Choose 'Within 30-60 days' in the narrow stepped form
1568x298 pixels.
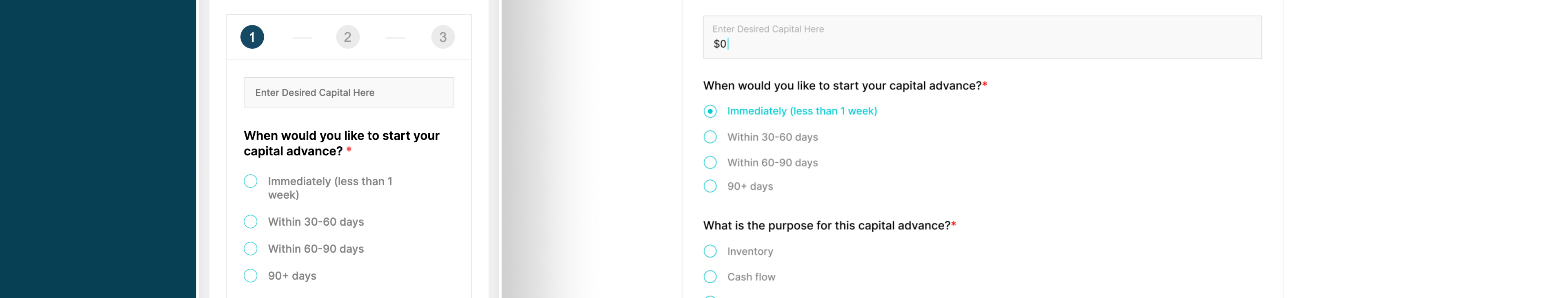click(x=251, y=222)
